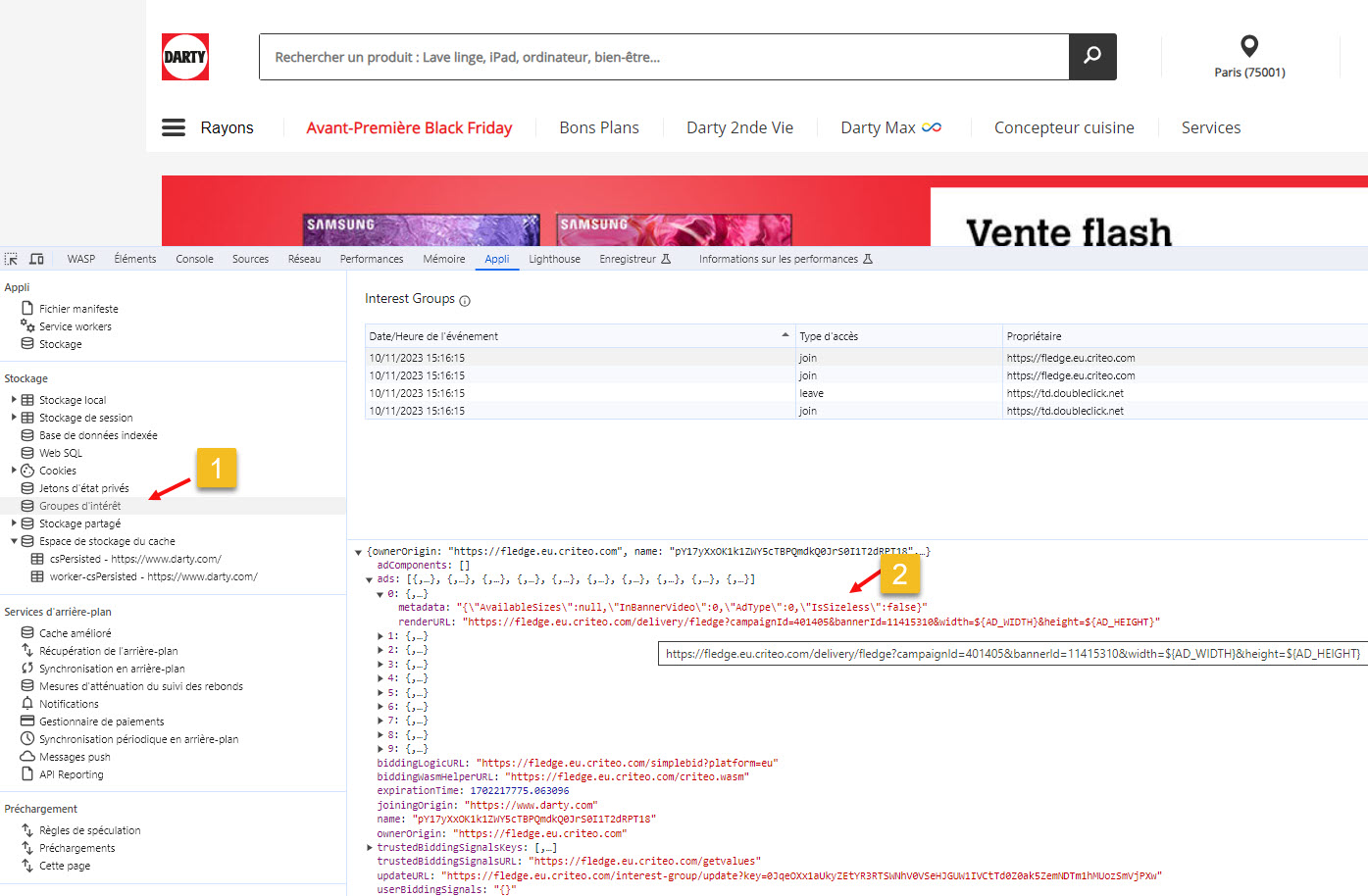Viewport: 1368px width, 896px height.
Task: Click the Jetons d'état privés icon
Action: click(x=27, y=488)
